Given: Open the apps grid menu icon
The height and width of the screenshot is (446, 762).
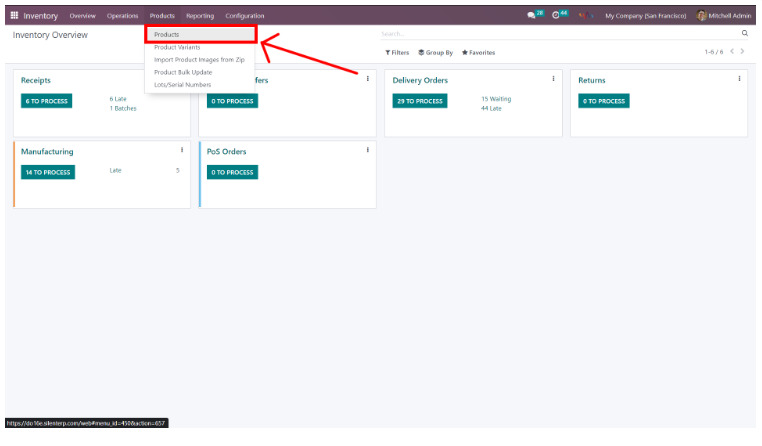Looking at the screenshot, I should [x=14, y=16].
